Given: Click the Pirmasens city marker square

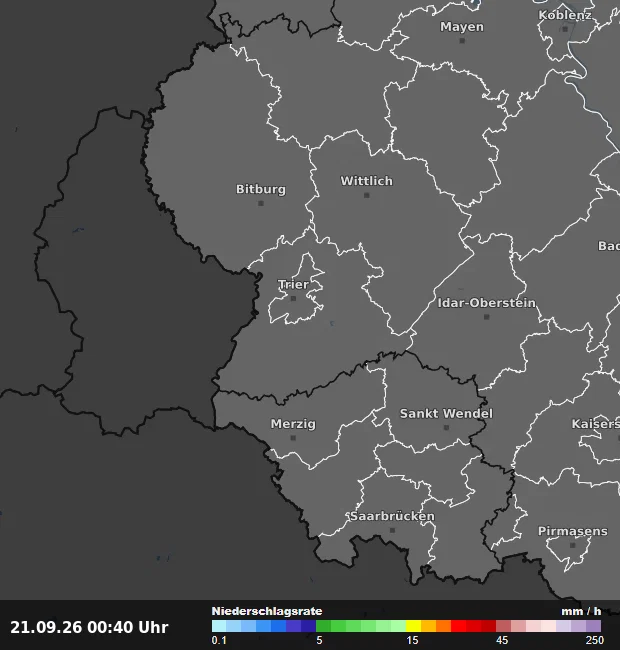Looking at the screenshot, I should point(572,545).
